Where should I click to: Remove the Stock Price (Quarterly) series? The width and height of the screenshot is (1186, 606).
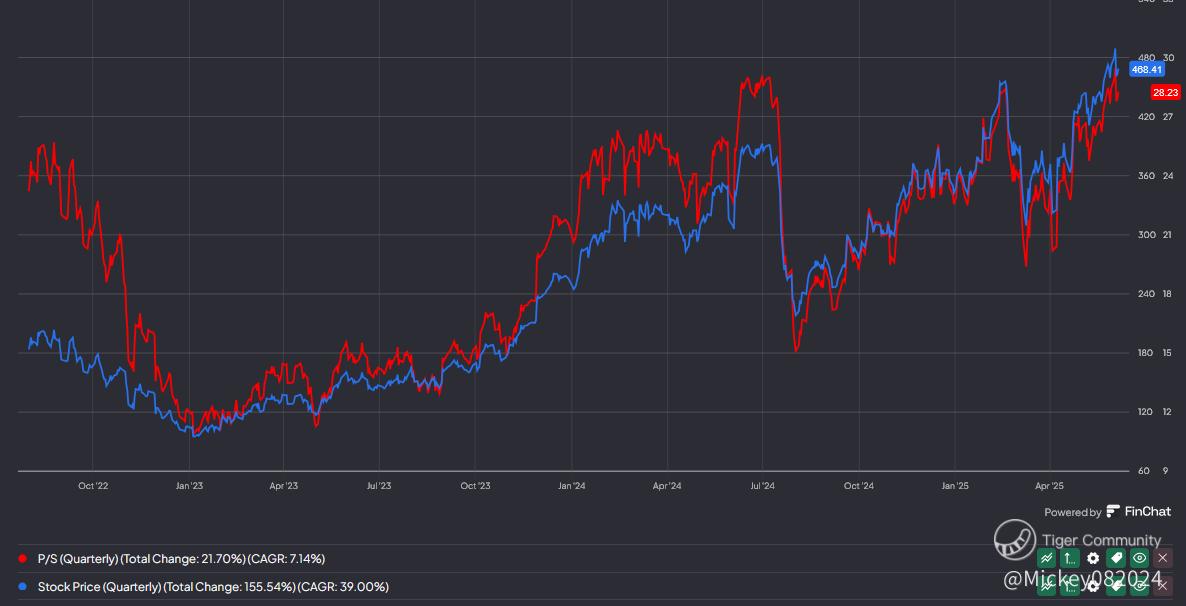coord(1163,586)
